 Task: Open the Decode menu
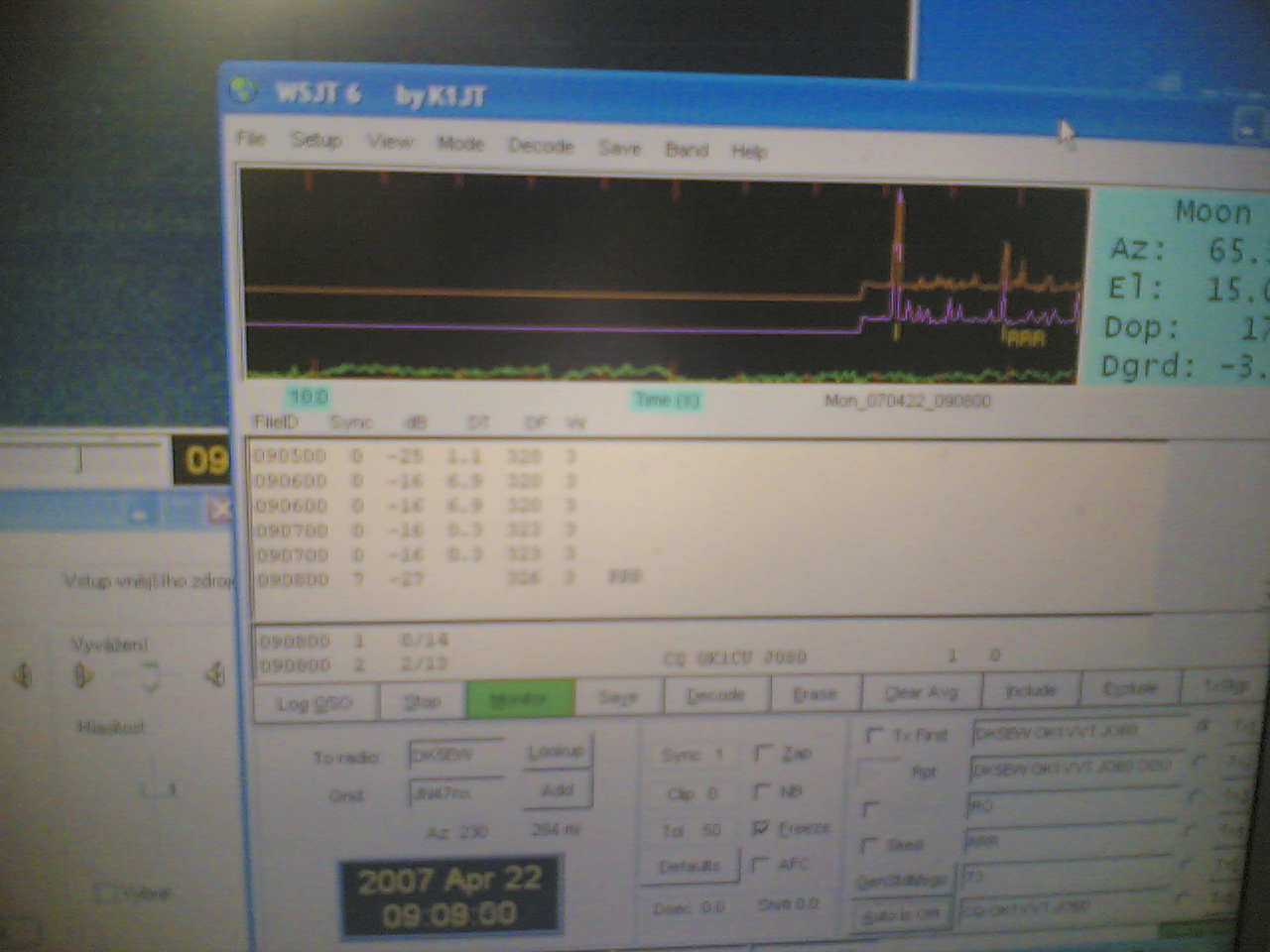coord(541,146)
